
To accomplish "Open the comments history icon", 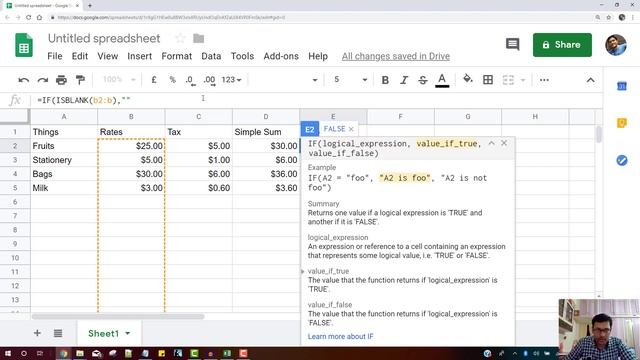I will 512,44.
